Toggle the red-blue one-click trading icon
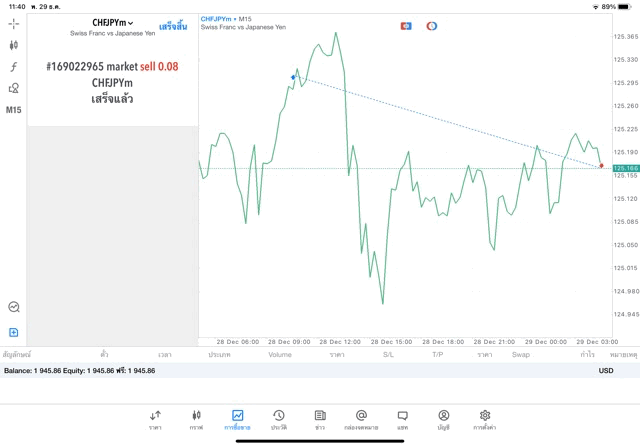This screenshot has height=447, width=640. (x=406, y=25)
